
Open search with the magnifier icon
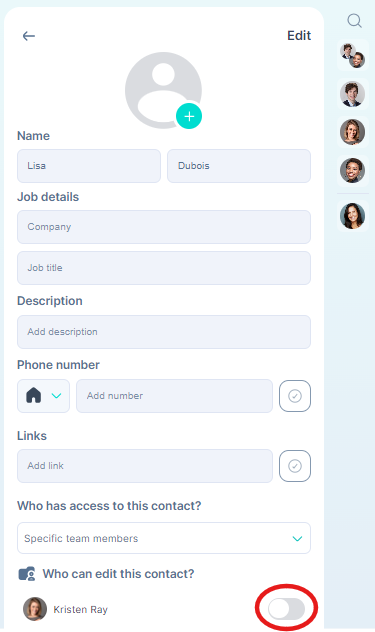pyautogui.click(x=354, y=21)
